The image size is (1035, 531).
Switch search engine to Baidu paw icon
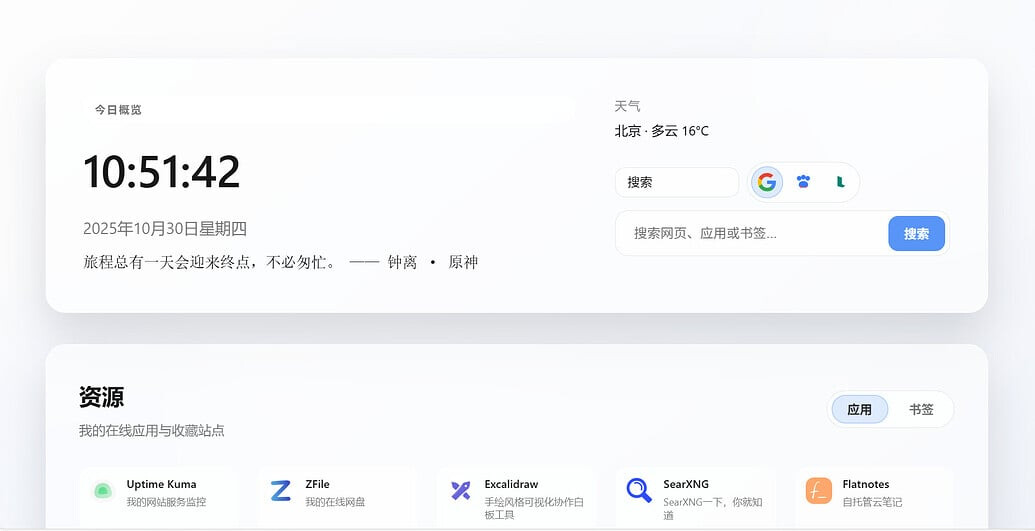coord(804,182)
